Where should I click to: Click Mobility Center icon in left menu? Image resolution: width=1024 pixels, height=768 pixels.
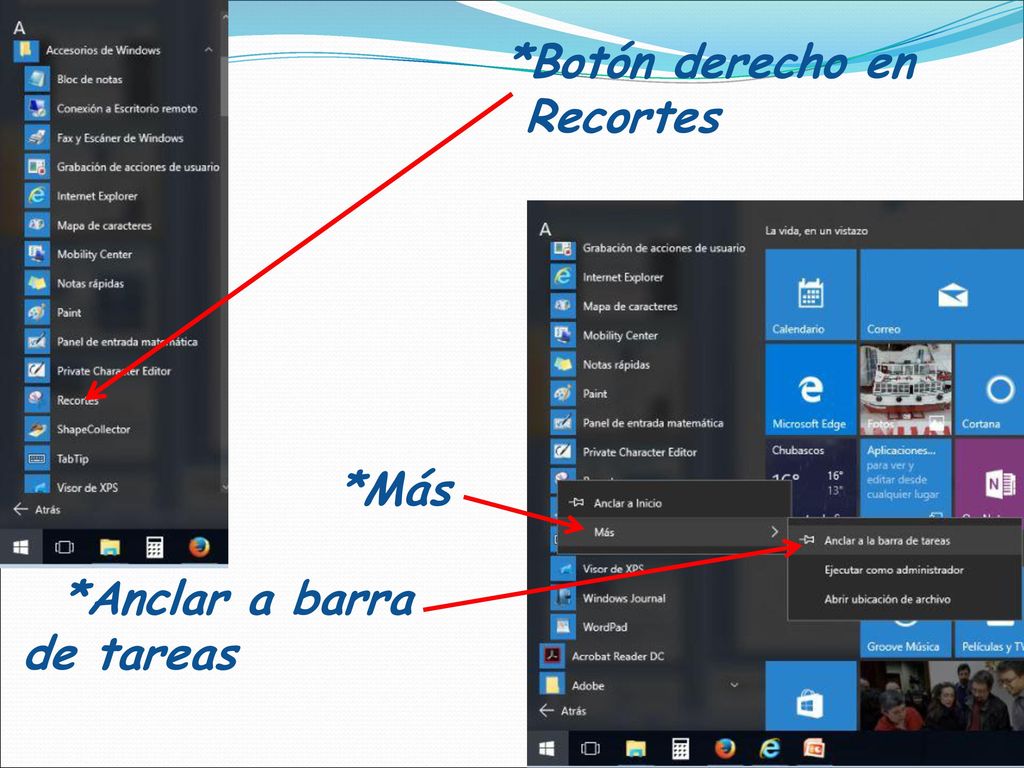coord(37,254)
